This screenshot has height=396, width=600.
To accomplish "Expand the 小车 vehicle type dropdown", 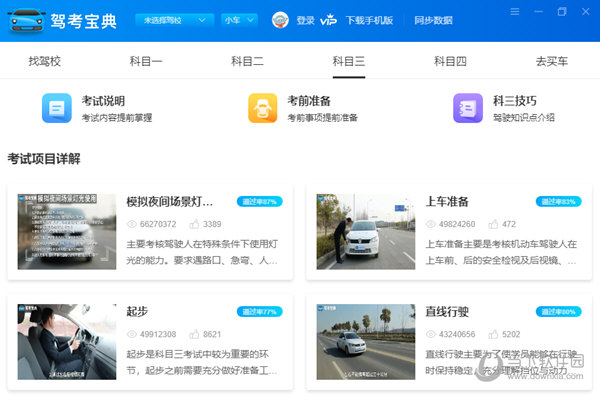I will (239, 20).
